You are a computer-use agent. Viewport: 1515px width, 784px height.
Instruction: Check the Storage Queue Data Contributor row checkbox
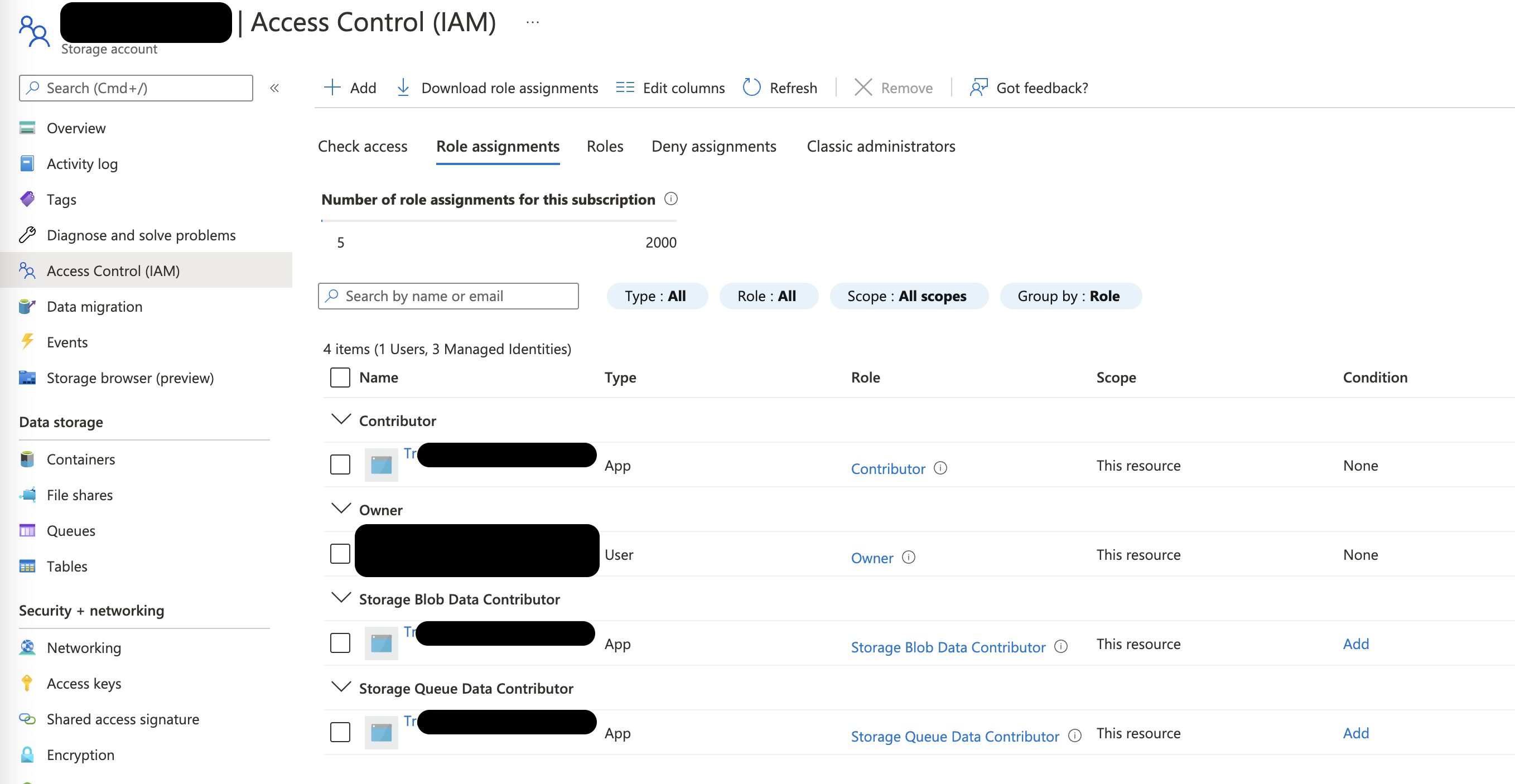point(340,732)
